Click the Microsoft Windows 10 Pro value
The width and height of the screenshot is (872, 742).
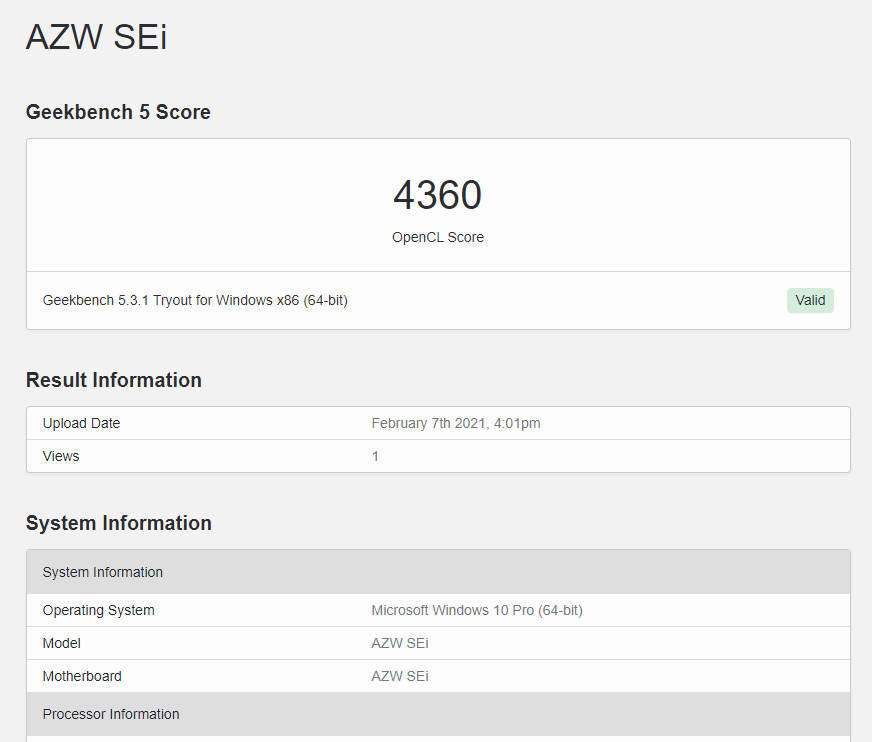coord(477,610)
